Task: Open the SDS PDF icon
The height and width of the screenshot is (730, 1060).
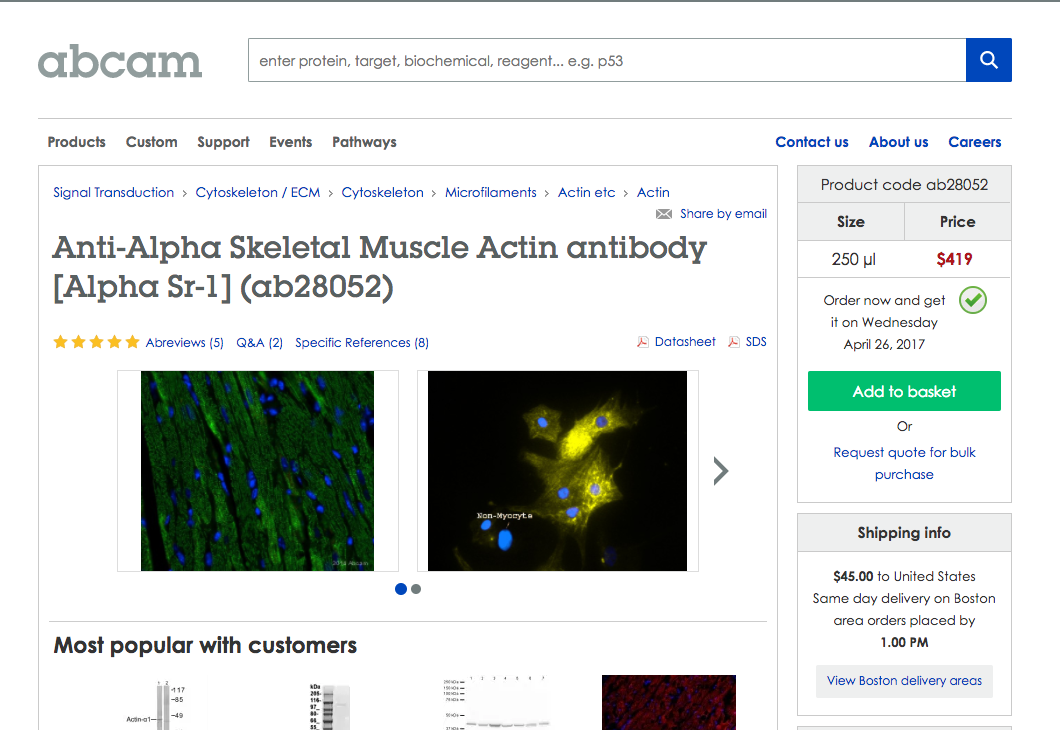Action: [733, 342]
